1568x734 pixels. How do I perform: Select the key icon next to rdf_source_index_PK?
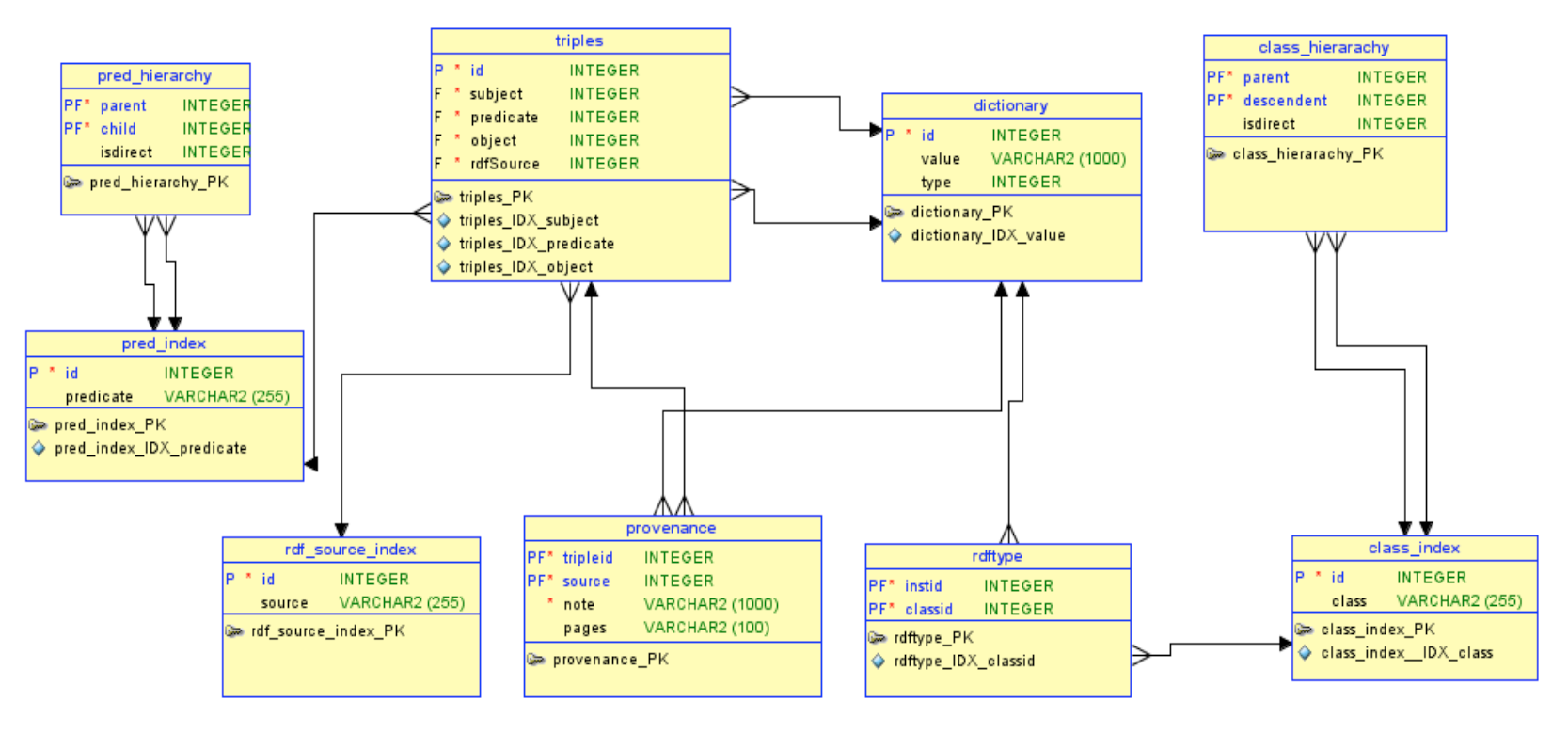pos(234,631)
